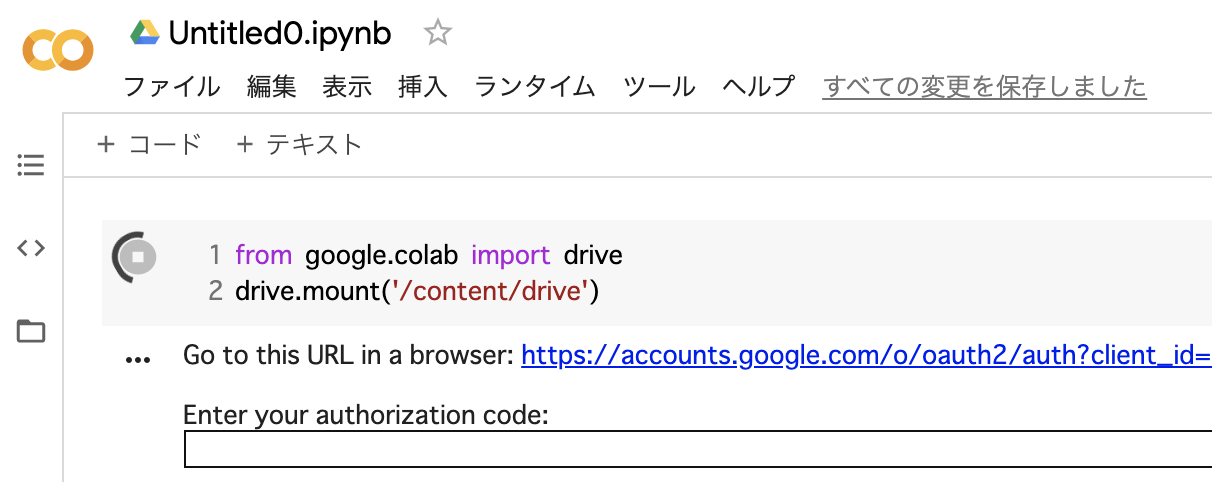Click the Google Drive icon beside title
Image resolution: width=1212 pixels, height=482 pixels.
[145, 34]
